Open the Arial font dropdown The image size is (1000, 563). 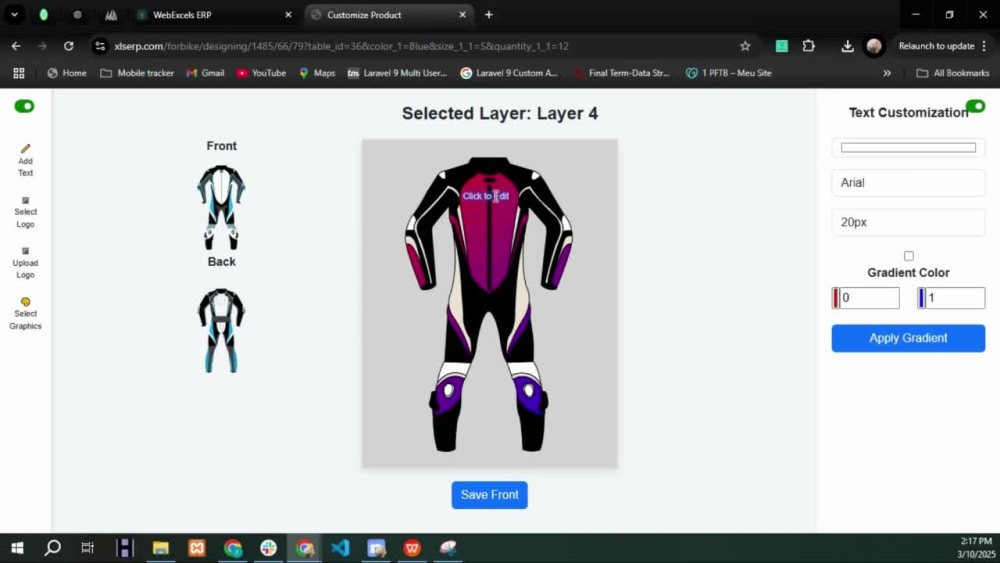[908, 183]
